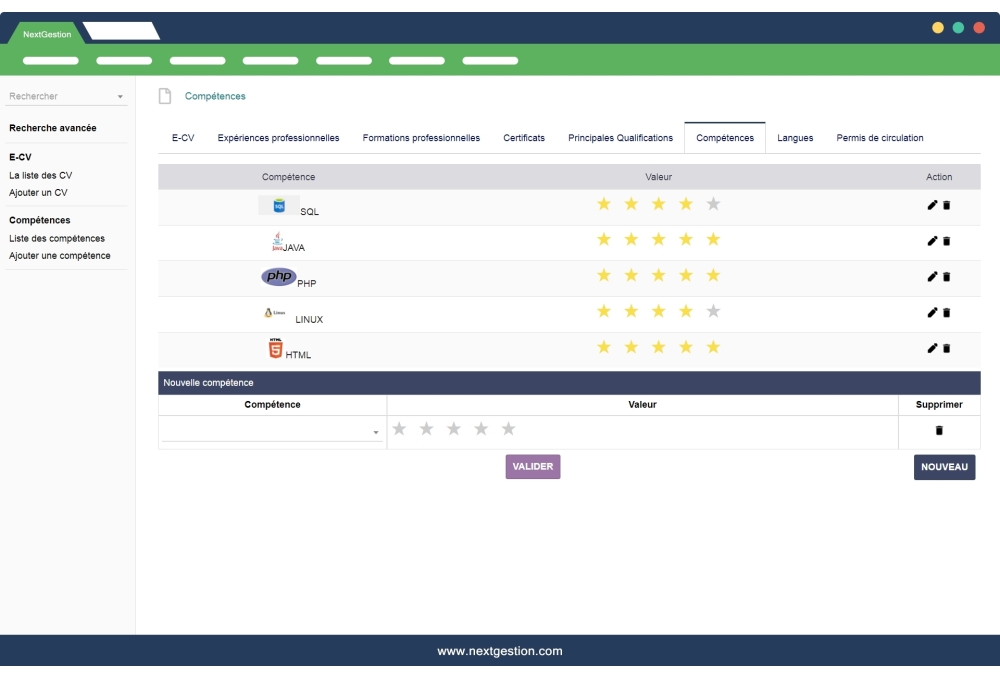Delete the HTML competence
1000x679 pixels.
[x=947, y=348]
